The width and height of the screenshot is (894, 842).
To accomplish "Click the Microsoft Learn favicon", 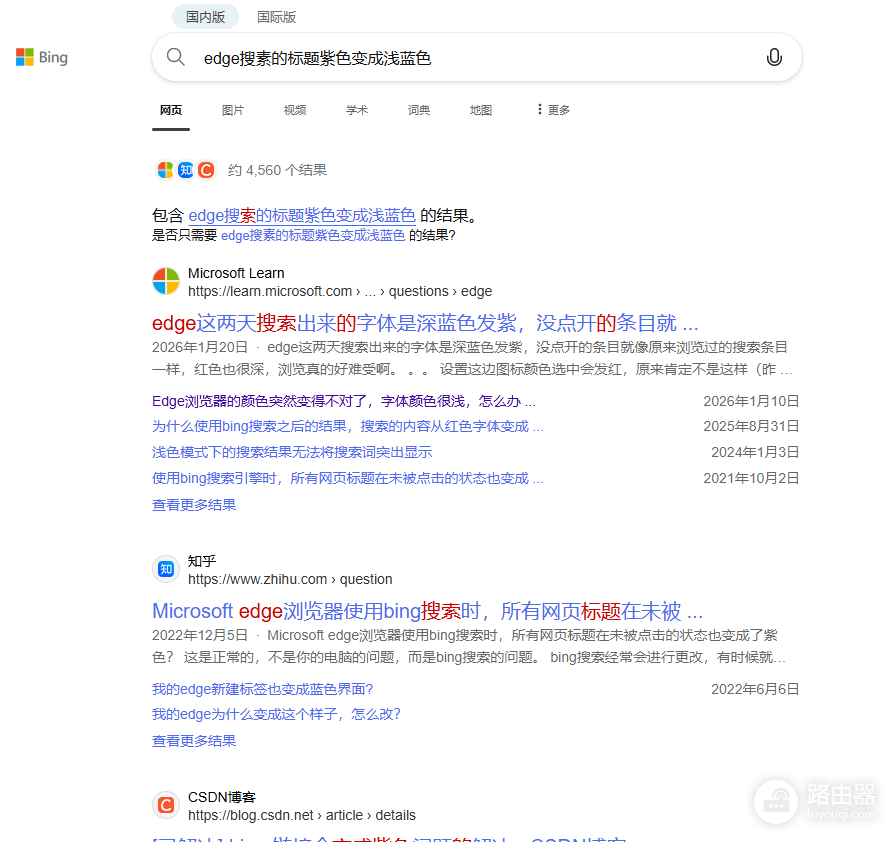I will (166, 281).
